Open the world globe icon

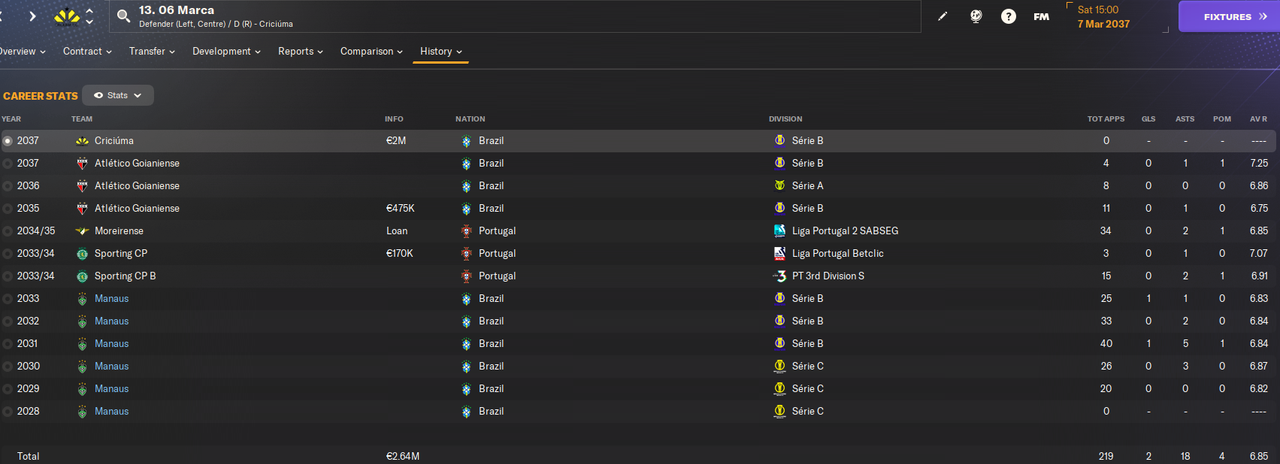976,16
